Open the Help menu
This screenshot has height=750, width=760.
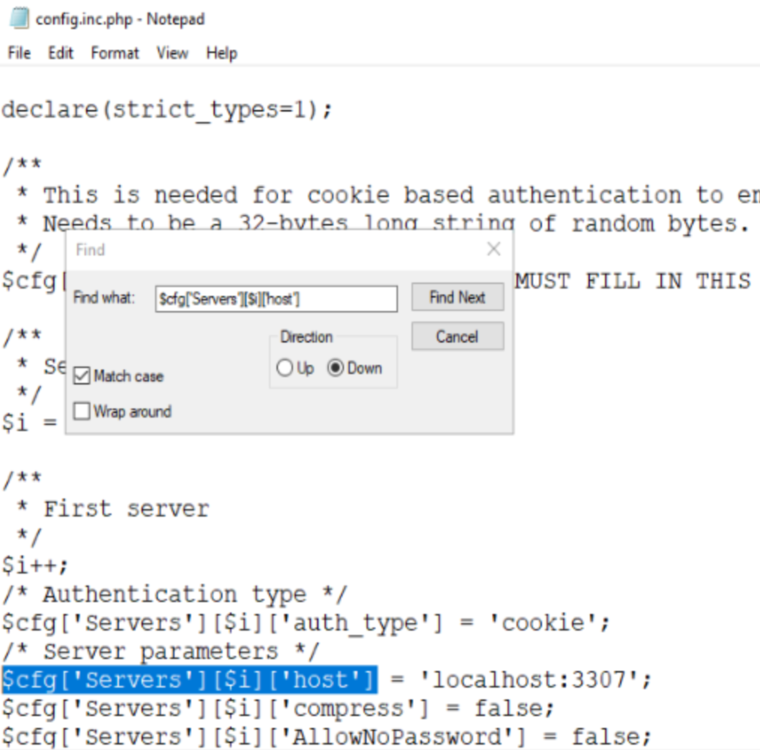click(222, 53)
